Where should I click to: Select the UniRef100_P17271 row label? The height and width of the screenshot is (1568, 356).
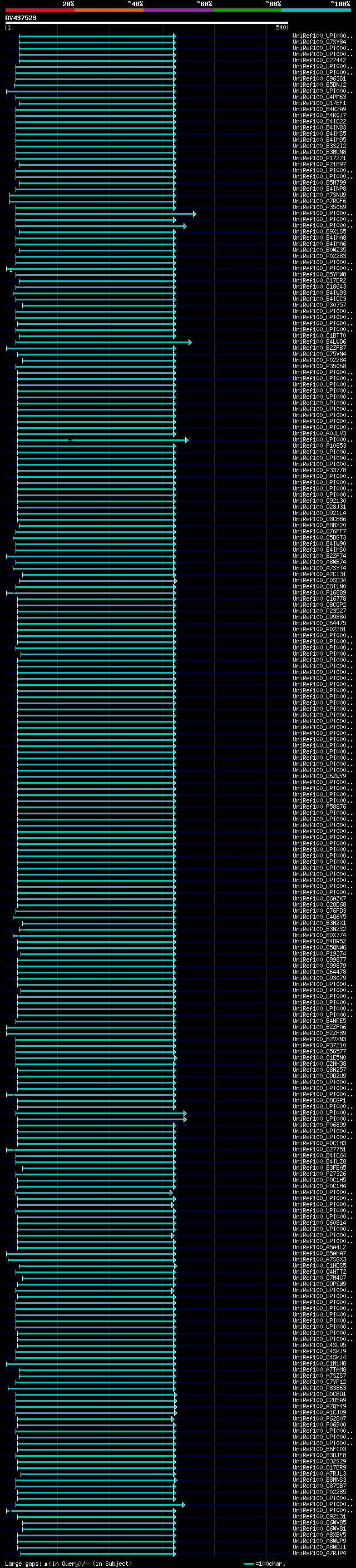click(x=319, y=159)
